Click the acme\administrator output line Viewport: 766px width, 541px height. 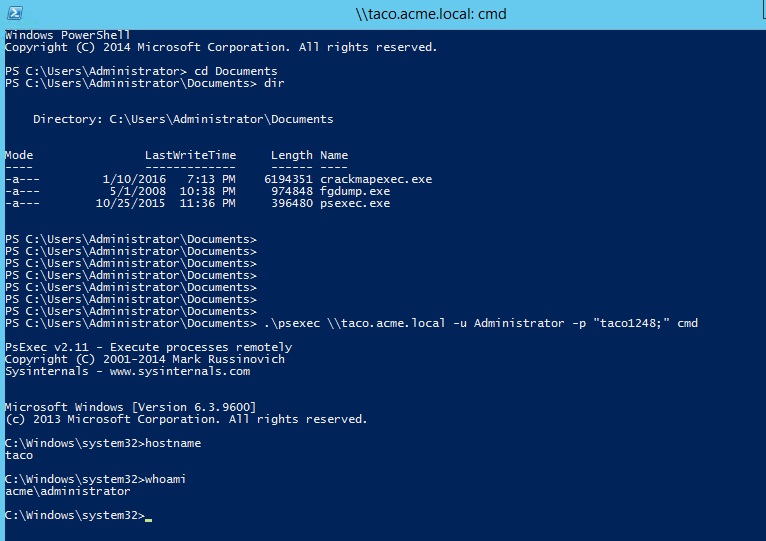click(67, 491)
